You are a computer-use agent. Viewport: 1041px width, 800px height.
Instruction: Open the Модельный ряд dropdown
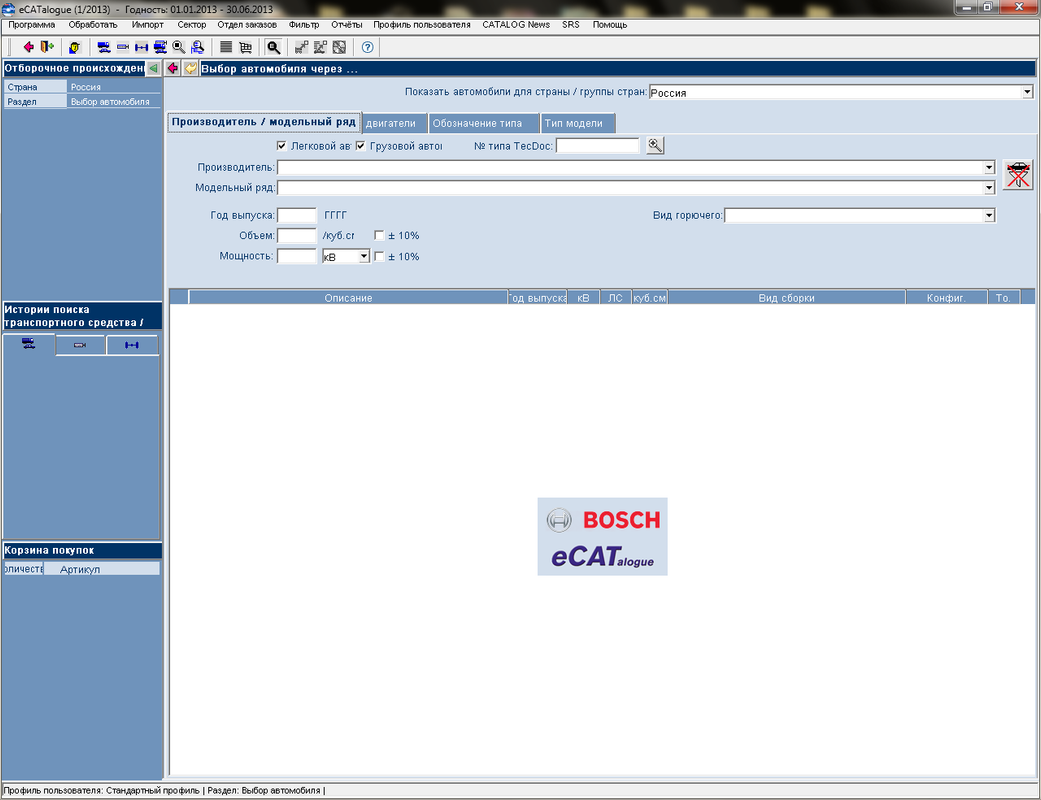point(989,188)
